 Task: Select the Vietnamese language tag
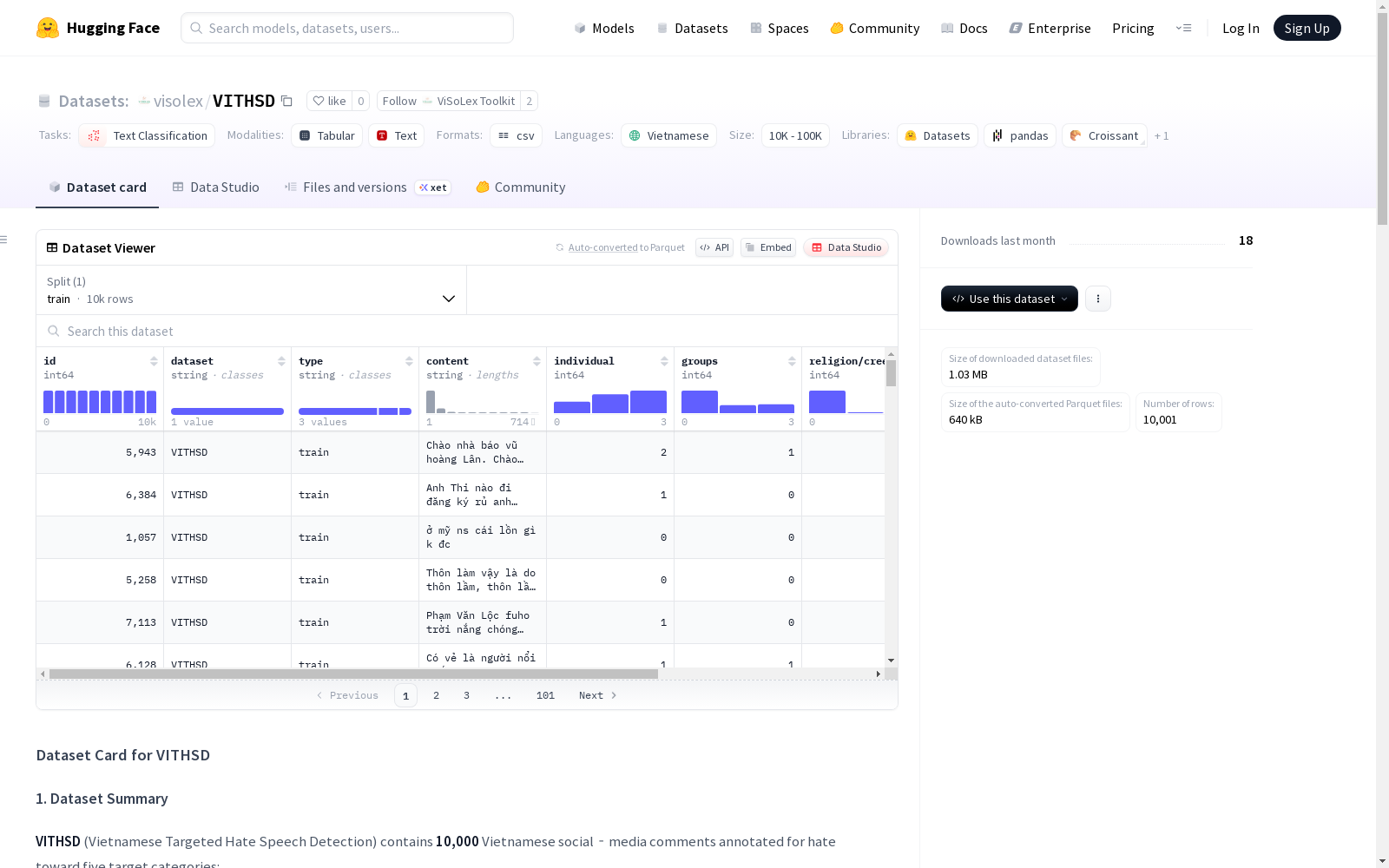click(x=668, y=135)
